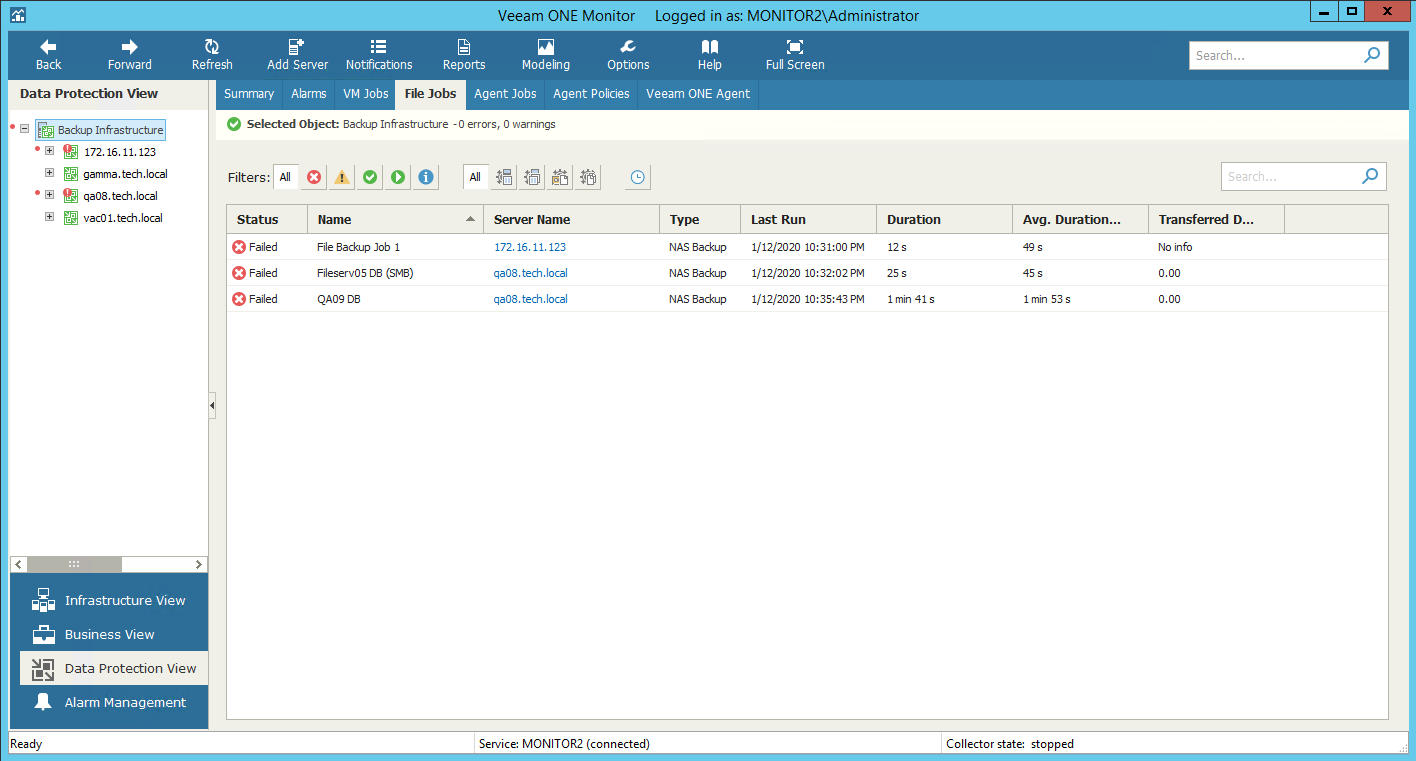Open the Notifications settings
1416x761 pixels.
tap(379, 55)
